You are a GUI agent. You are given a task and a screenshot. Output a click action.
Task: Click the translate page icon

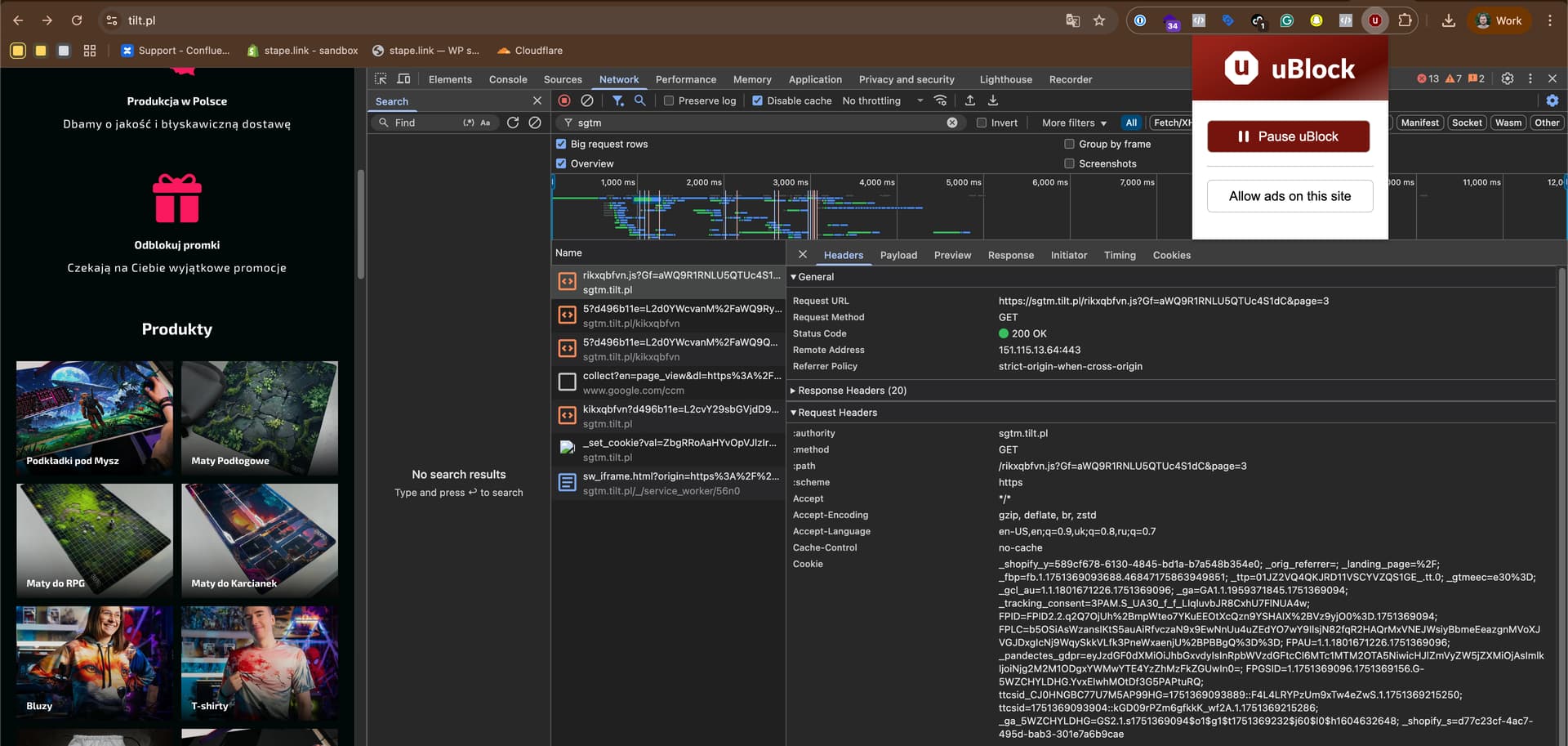click(1073, 20)
